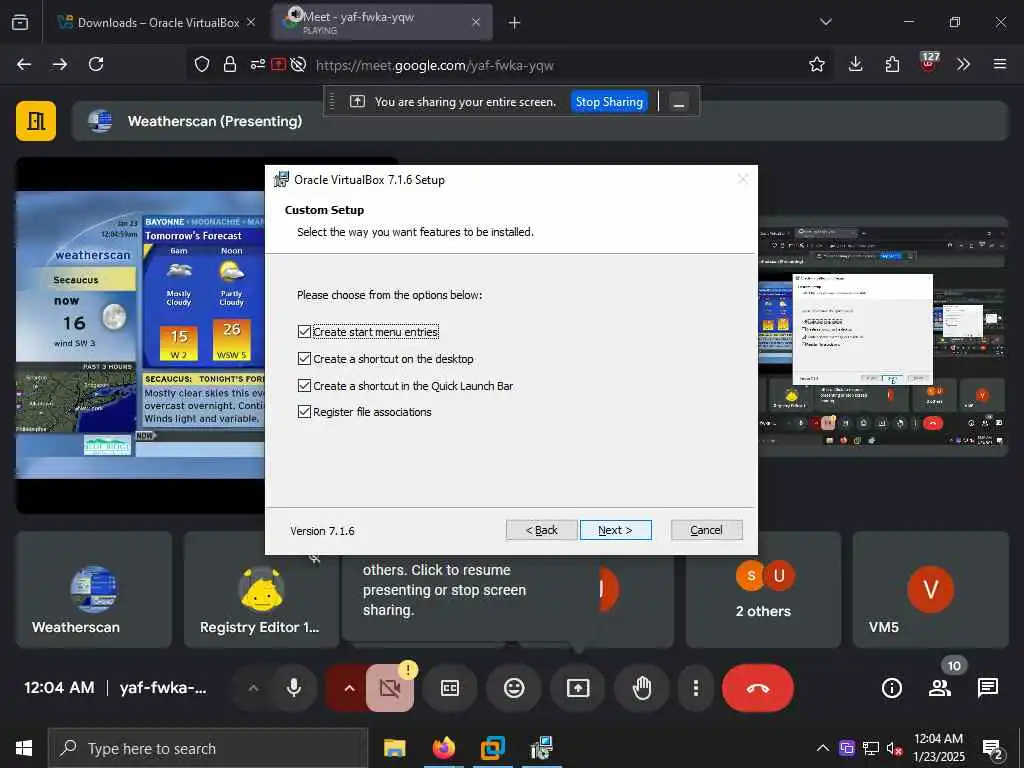Bookmark this page with star icon

[x=816, y=64]
